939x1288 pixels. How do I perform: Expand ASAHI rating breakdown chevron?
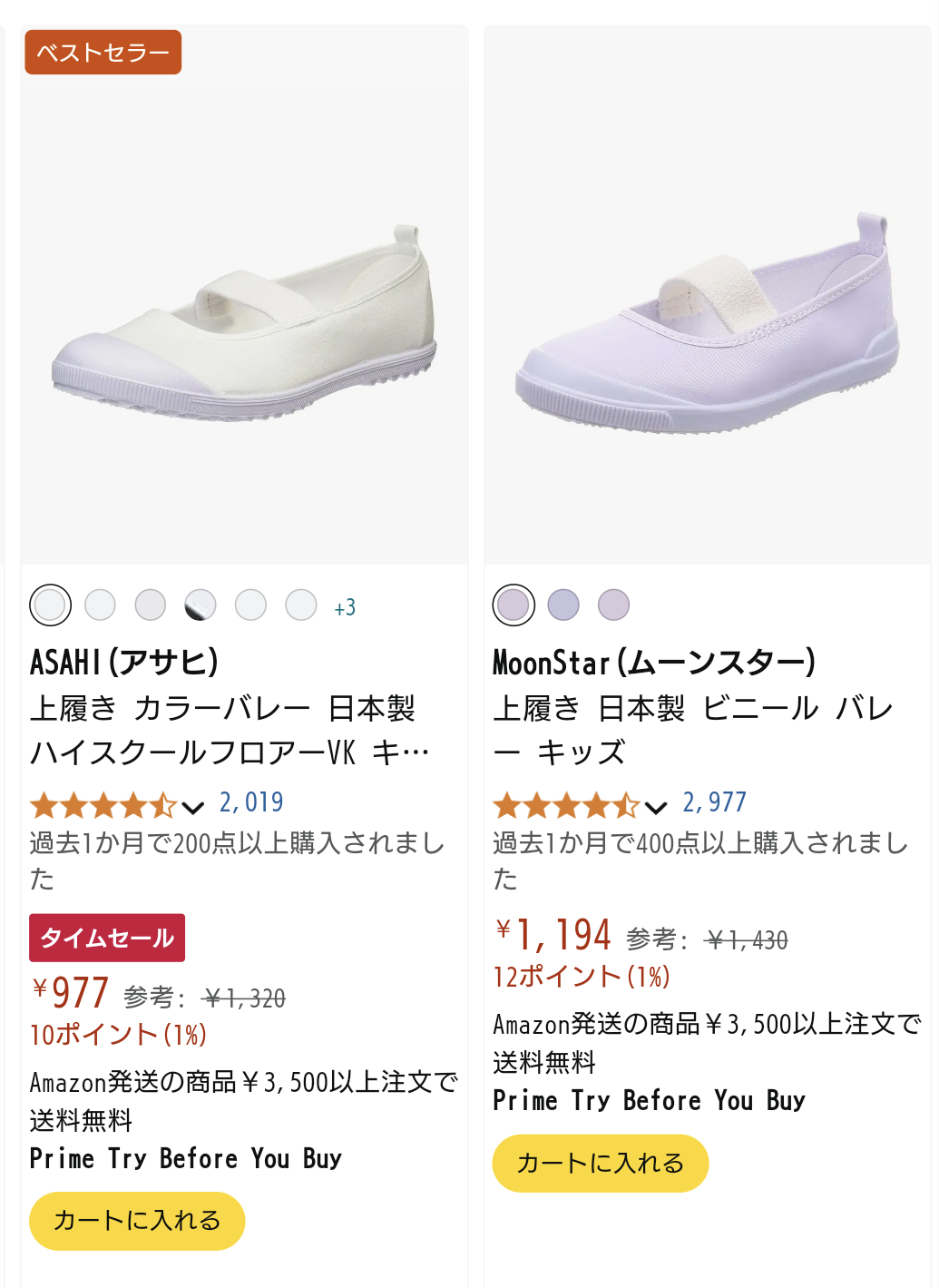coord(192,807)
